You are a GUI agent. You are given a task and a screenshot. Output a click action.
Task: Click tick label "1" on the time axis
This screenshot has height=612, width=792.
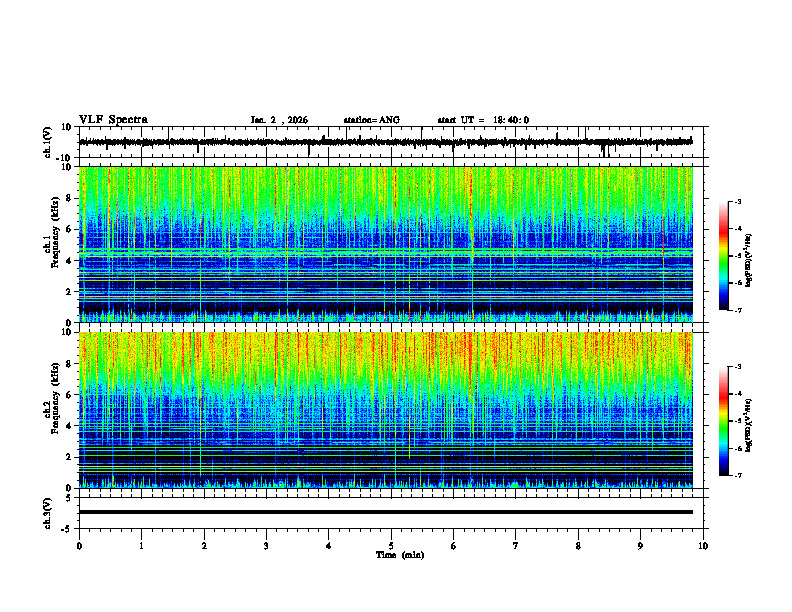[x=141, y=546]
